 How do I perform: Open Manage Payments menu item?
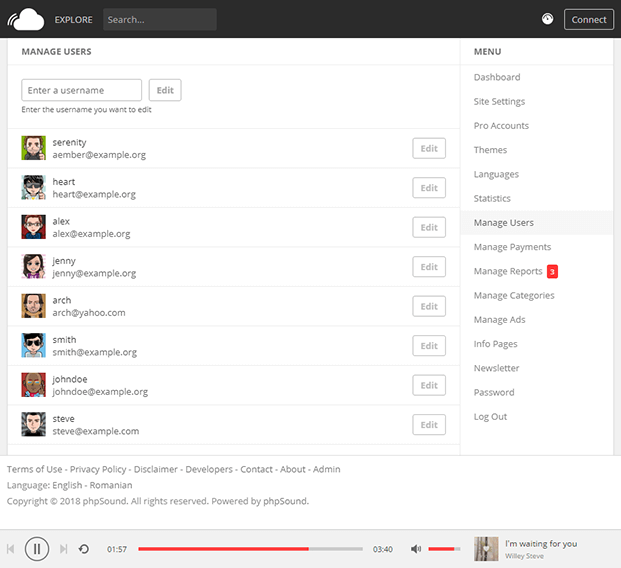(x=512, y=247)
